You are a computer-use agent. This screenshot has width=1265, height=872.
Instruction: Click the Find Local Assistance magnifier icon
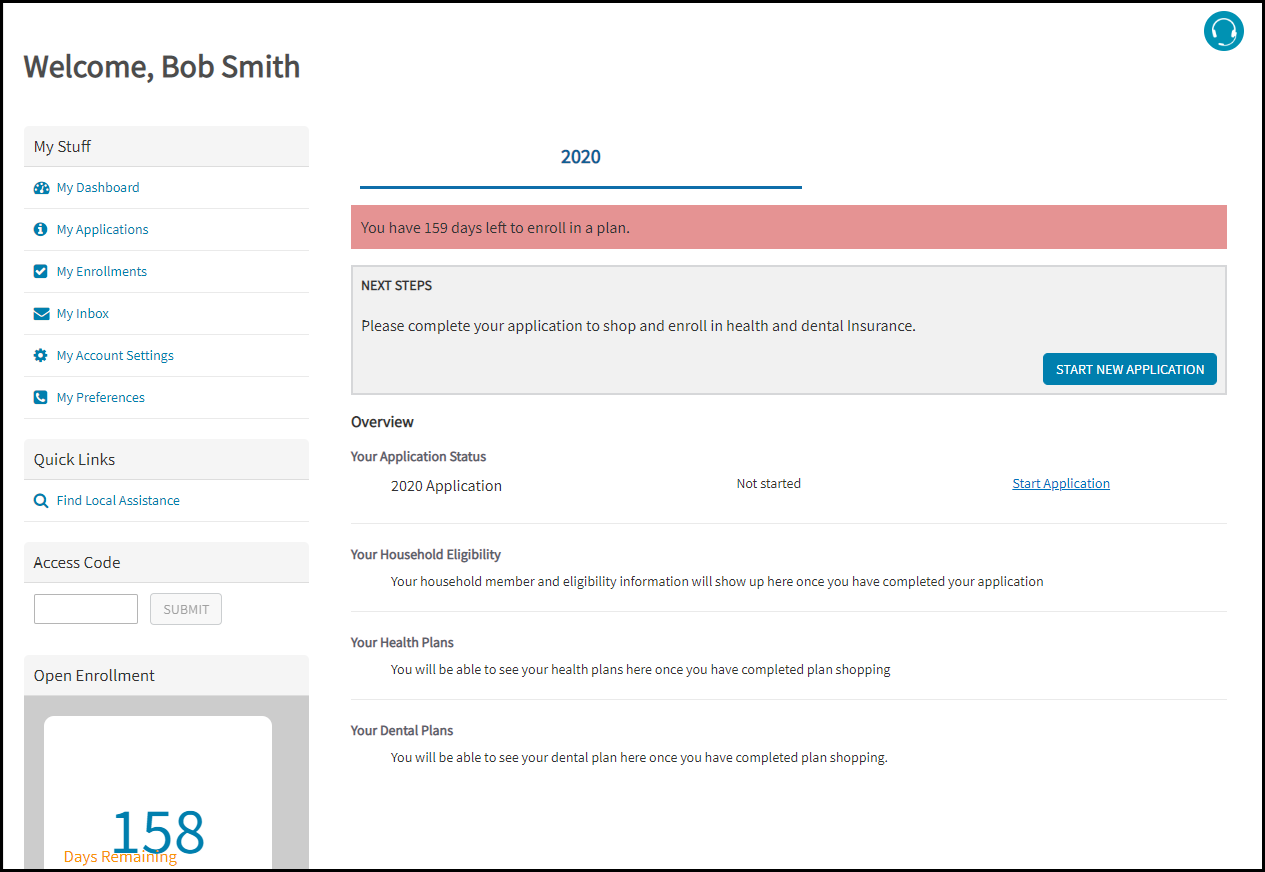click(x=41, y=501)
